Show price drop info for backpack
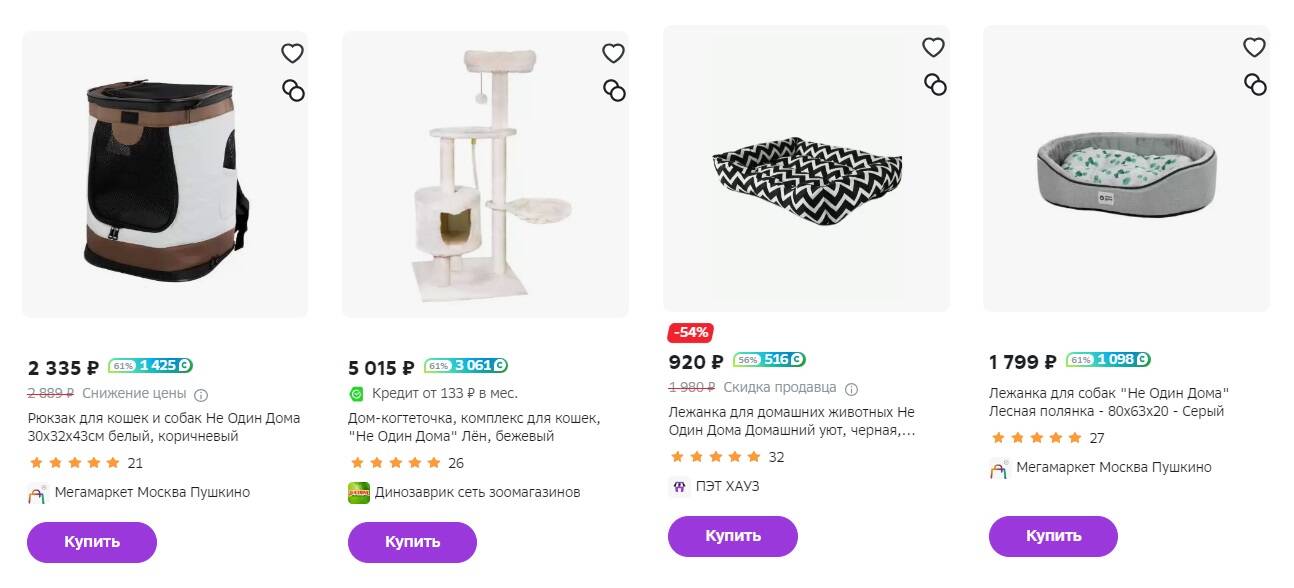 point(201,394)
